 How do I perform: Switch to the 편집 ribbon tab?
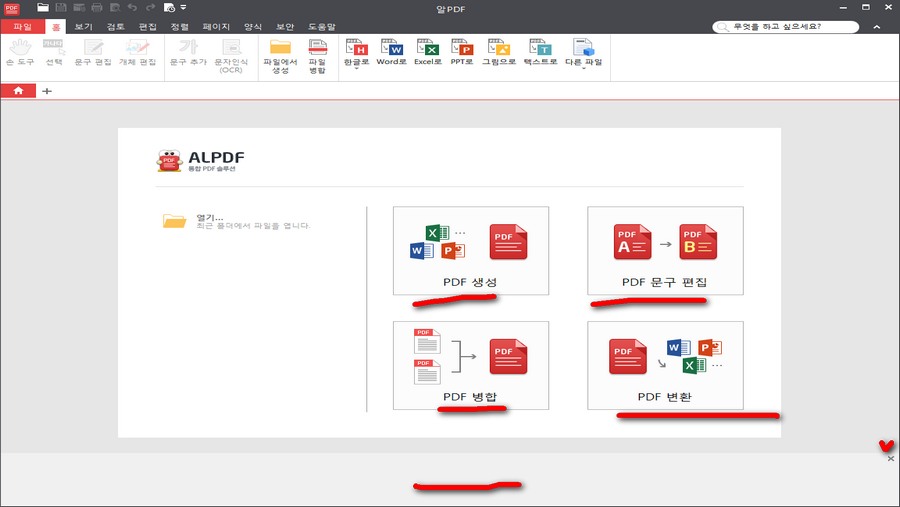(148, 26)
